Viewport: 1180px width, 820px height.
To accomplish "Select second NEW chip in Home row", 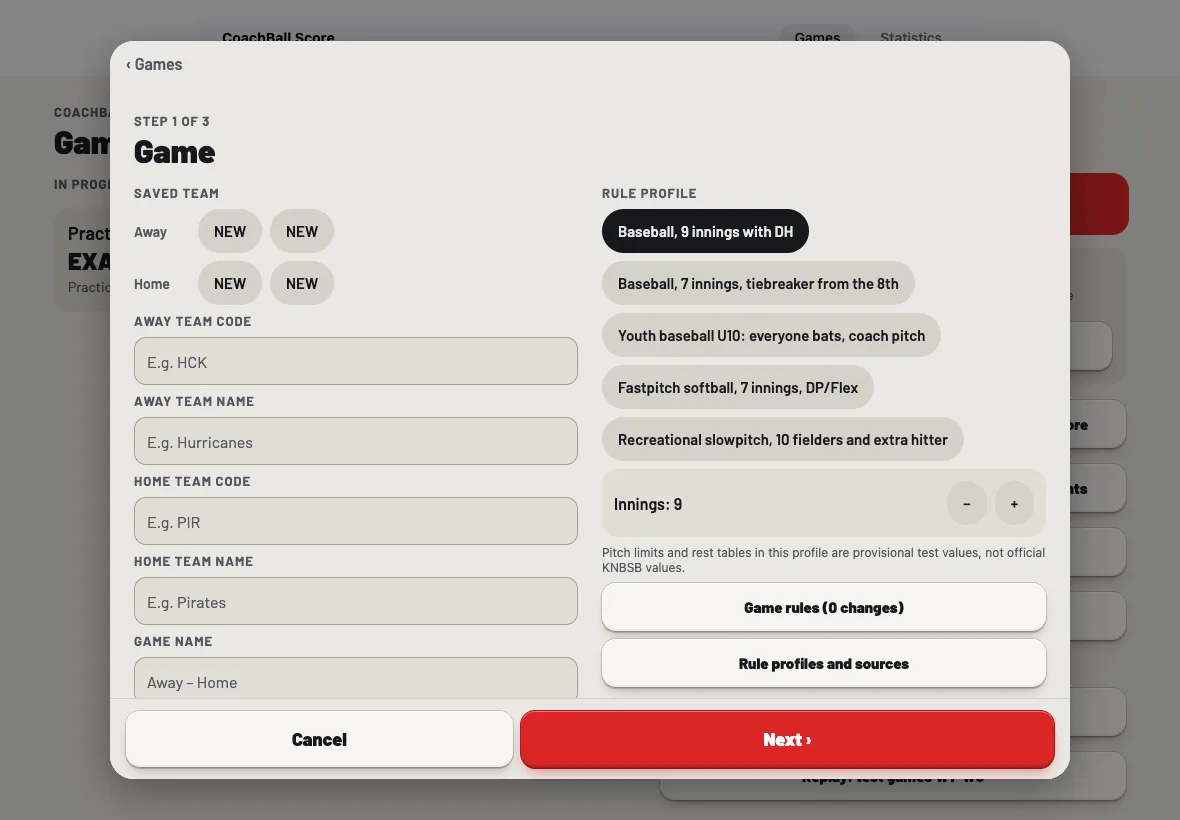I will 302,284.
